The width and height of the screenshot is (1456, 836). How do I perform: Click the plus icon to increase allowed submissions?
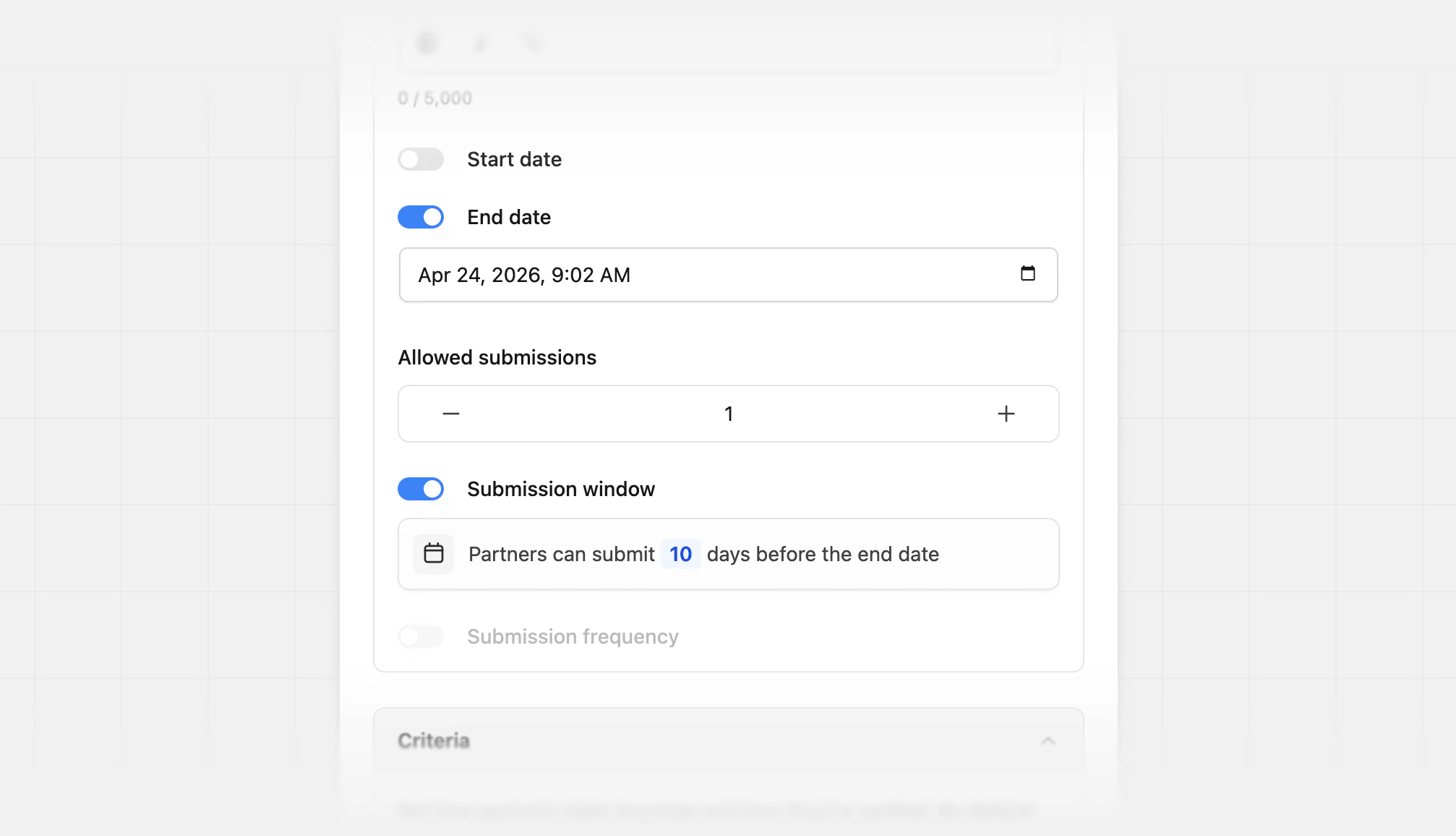point(1006,413)
